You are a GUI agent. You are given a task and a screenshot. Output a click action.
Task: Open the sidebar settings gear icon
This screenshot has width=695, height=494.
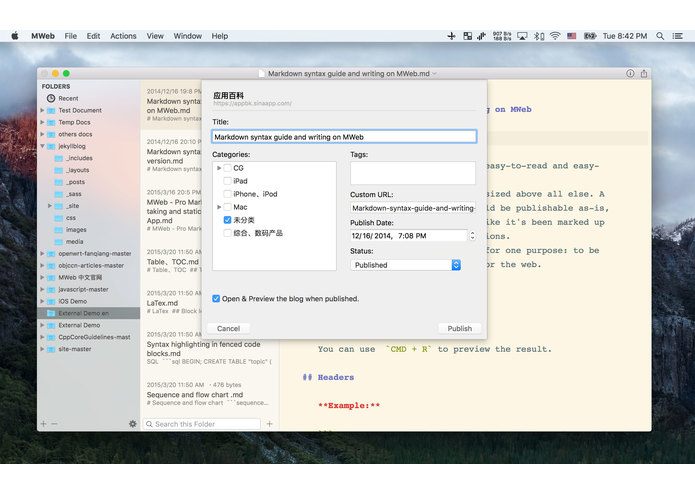click(x=133, y=424)
